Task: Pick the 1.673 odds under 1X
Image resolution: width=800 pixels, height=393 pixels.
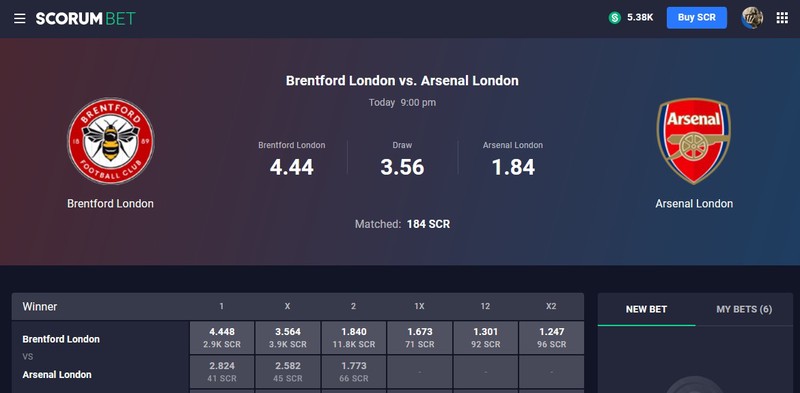Action: pos(419,337)
